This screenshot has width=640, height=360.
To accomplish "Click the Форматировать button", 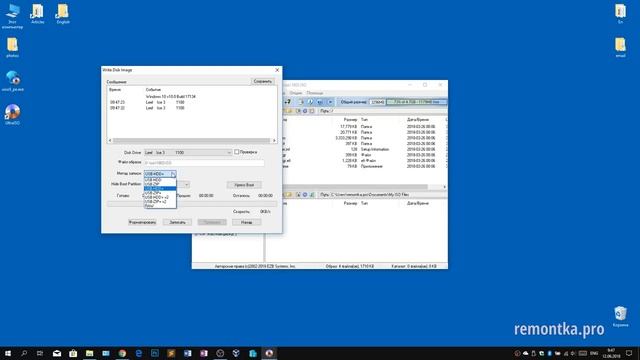I will tap(142, 222).
